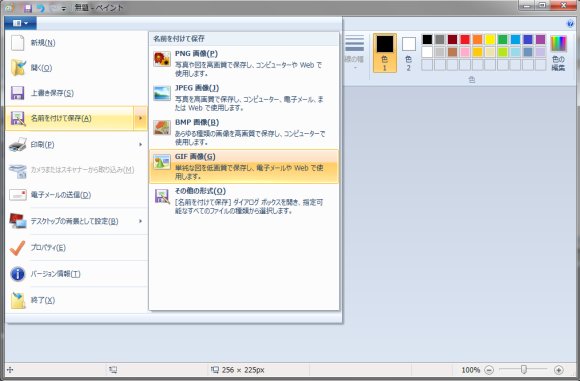This screenshot has width=580, height=381.
Task: Click the printer icon for 印刷(P)
Action: tap(18, 145)
